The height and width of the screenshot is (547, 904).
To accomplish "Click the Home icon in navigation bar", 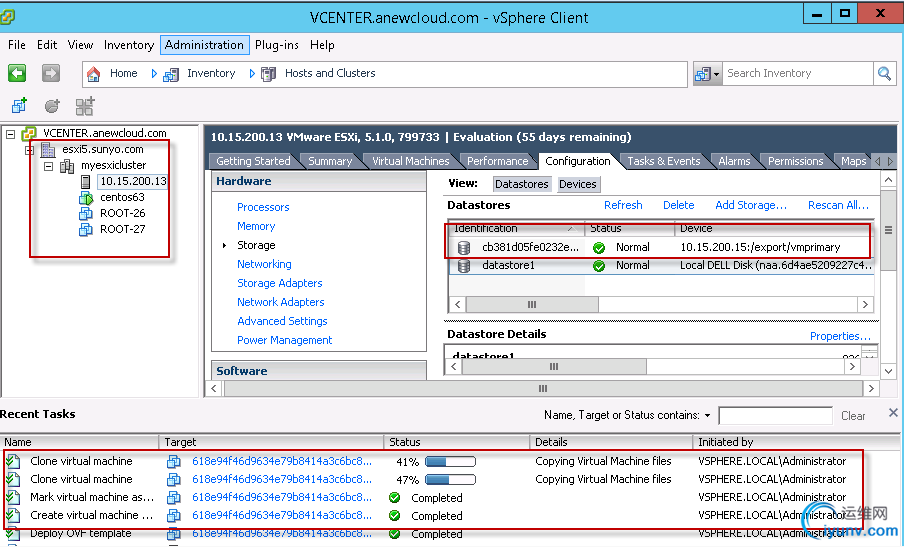I will 93,74.
